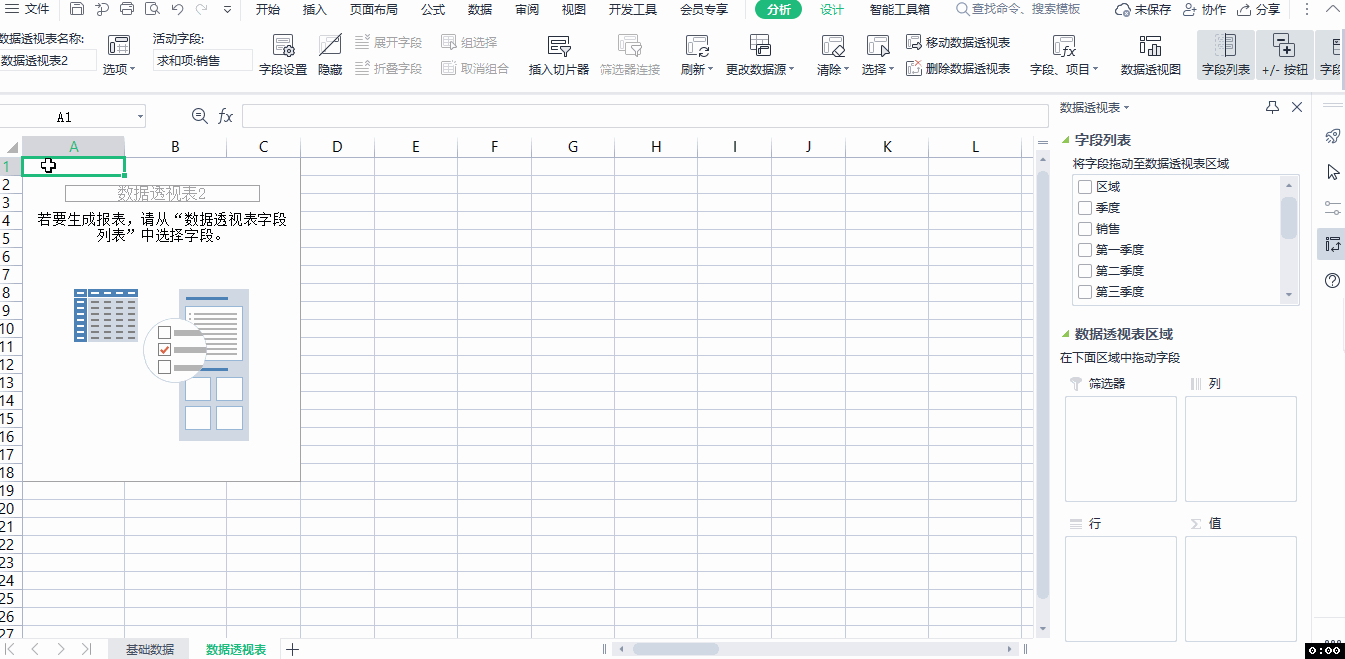Open 字段设置 field settings
The height and width of the screenshot is (659, 1345).
point(283,56)
